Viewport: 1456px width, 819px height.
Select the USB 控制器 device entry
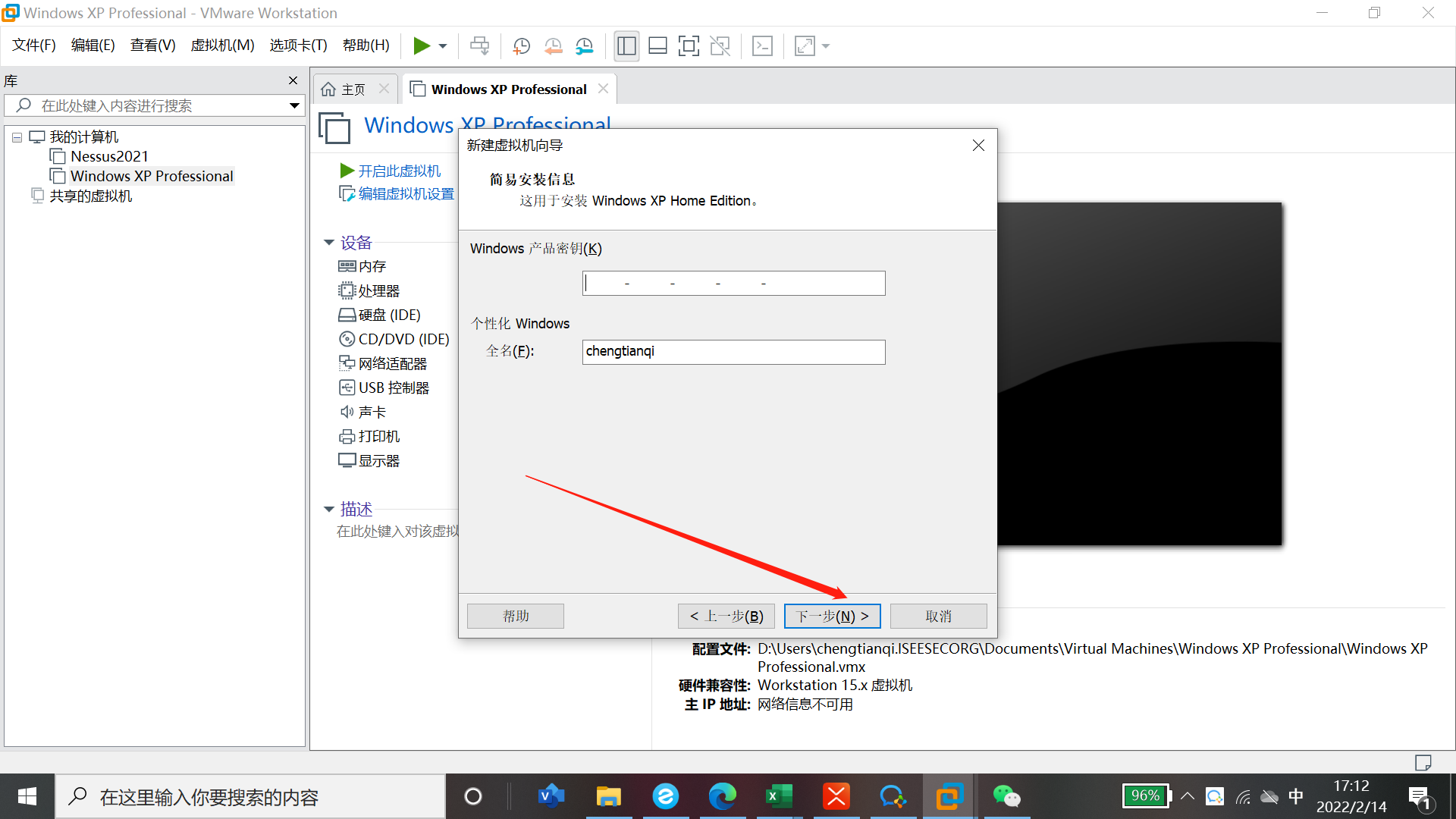(384, 388)
